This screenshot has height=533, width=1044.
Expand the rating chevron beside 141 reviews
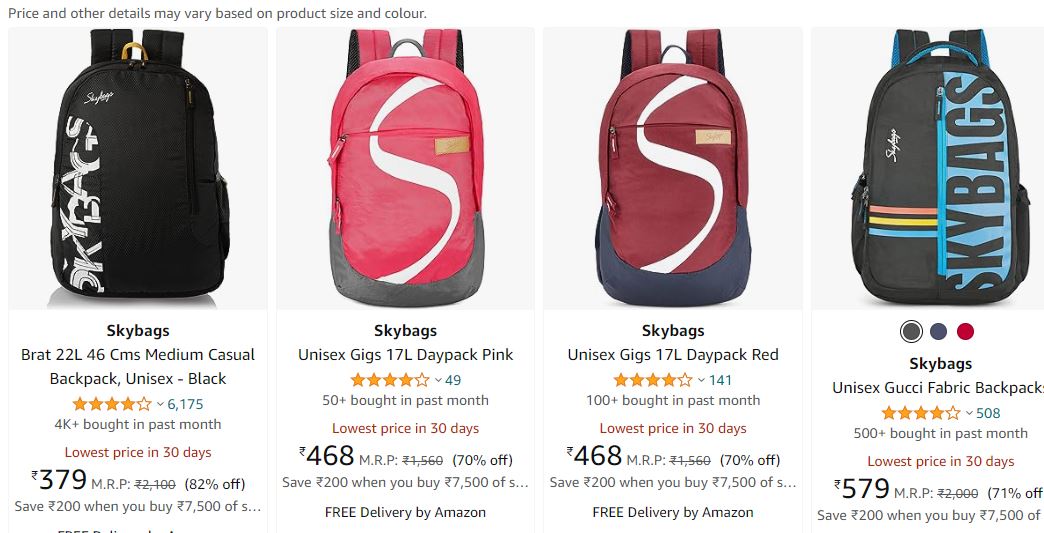click(701, 381)
